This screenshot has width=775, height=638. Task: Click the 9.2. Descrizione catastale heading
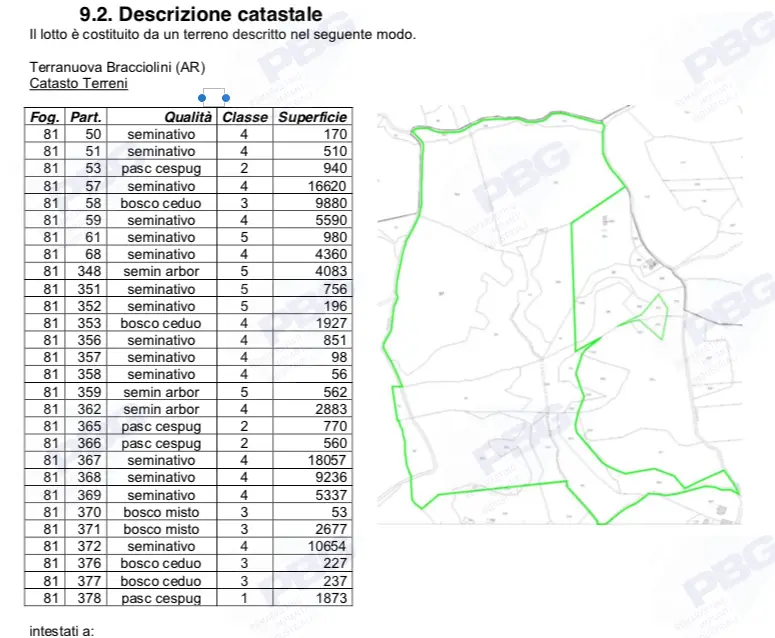coord(201,14)
